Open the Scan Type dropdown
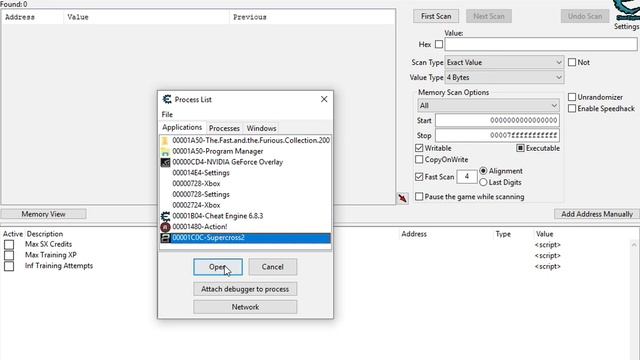Viewport: 640px width, 360px height. point(504,62)
